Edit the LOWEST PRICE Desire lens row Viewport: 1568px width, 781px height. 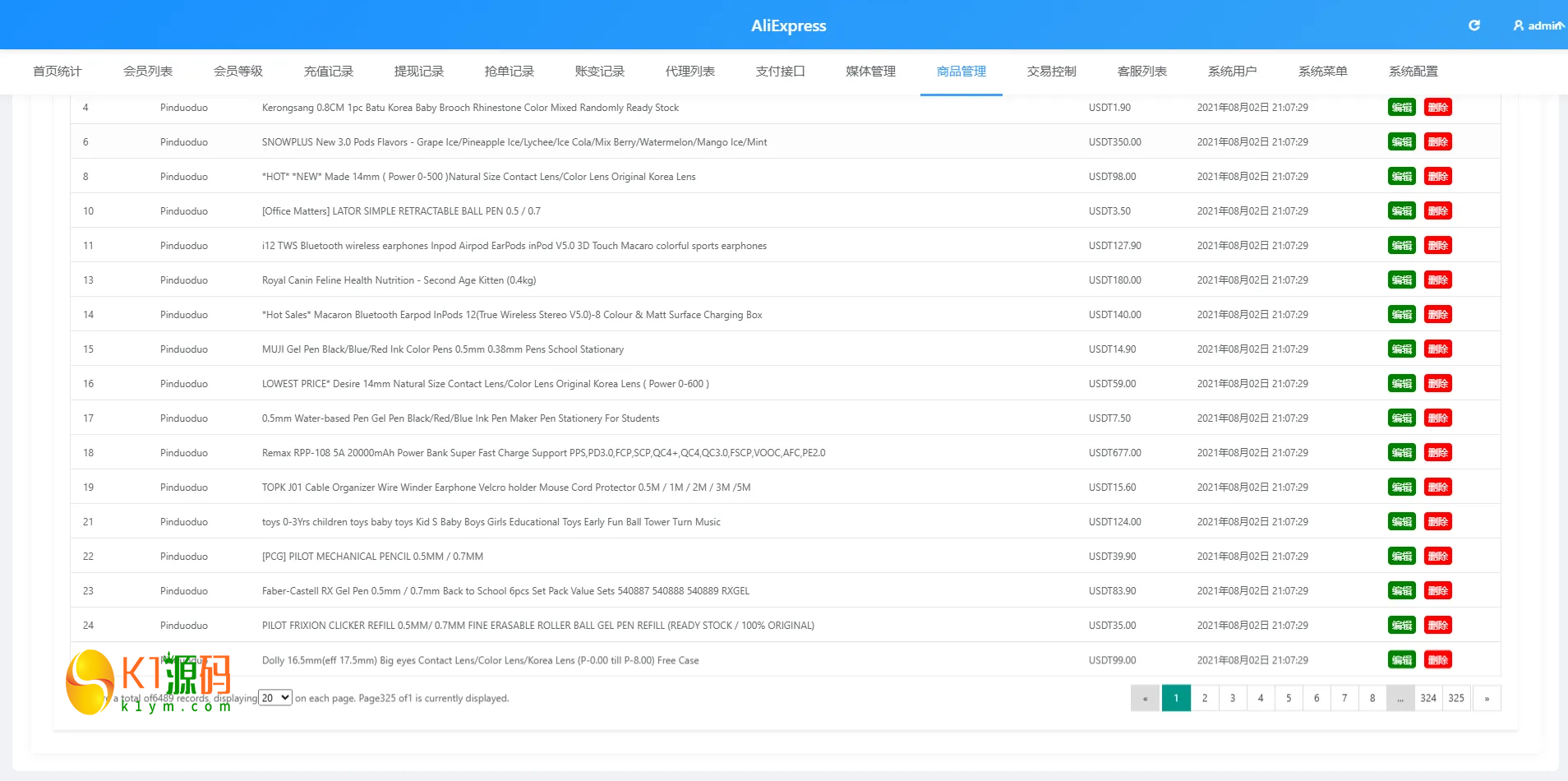coord(1402,384)
